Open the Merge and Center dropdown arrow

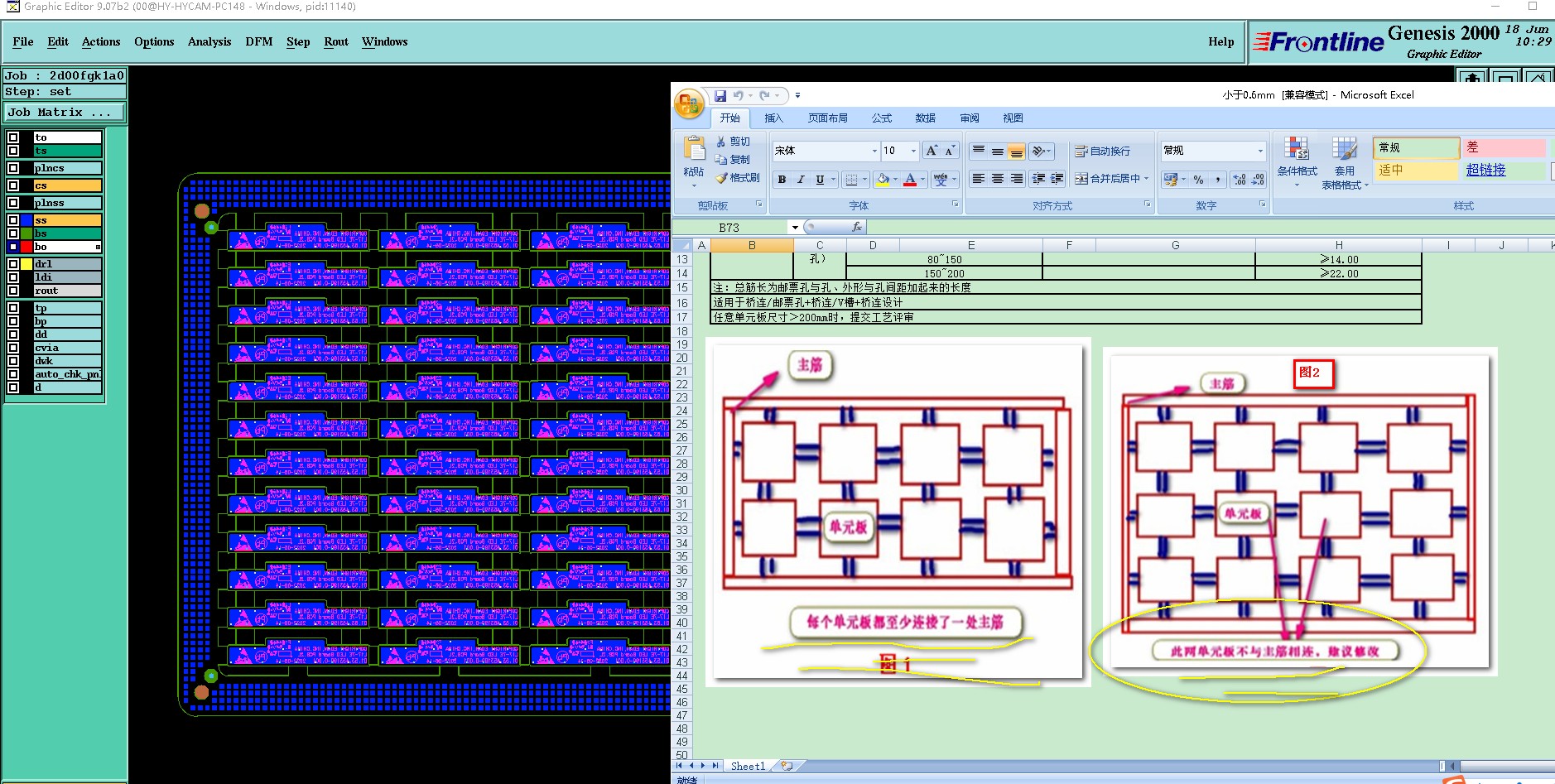(x=1147, y=179)
